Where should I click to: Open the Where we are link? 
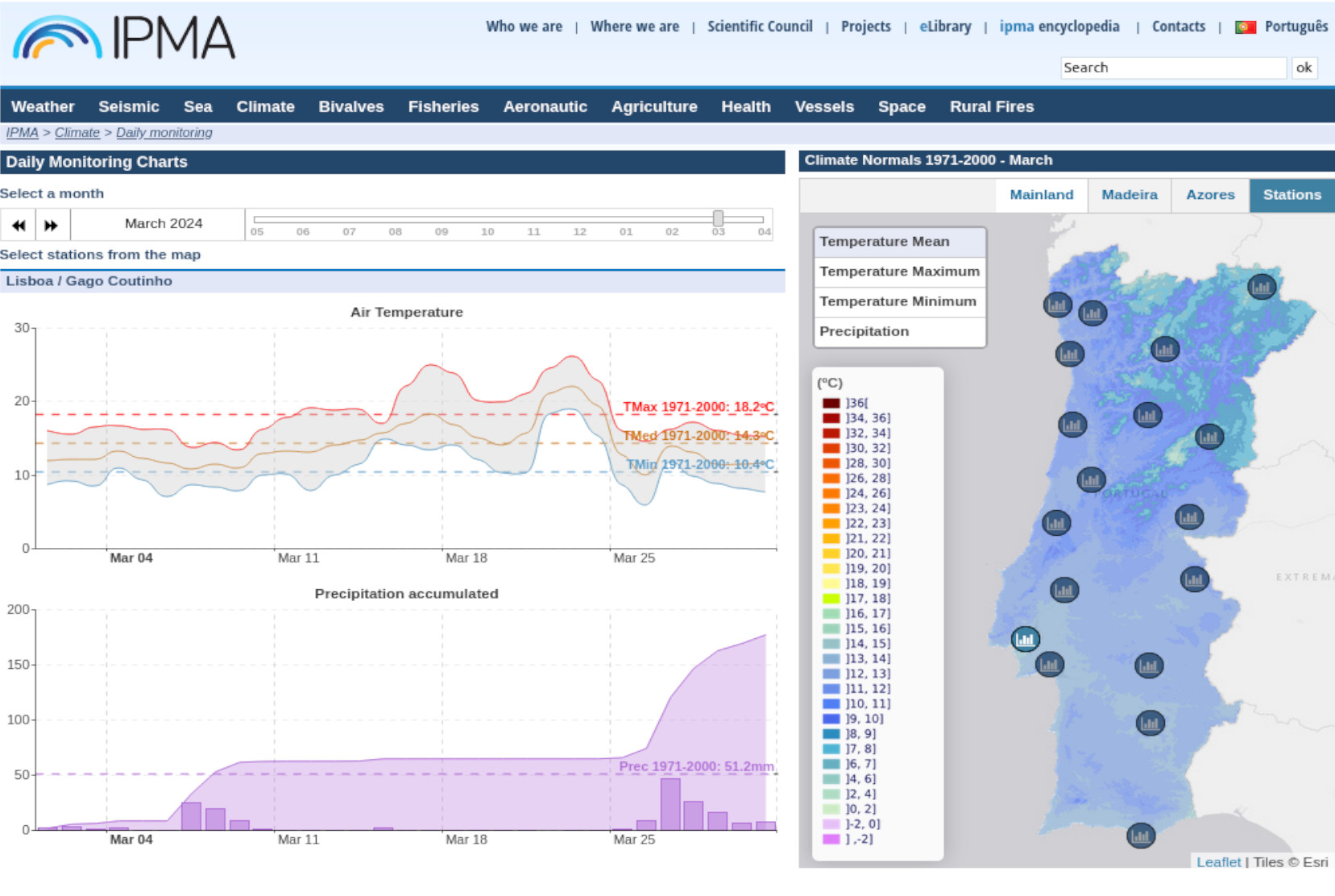[635, 27]
